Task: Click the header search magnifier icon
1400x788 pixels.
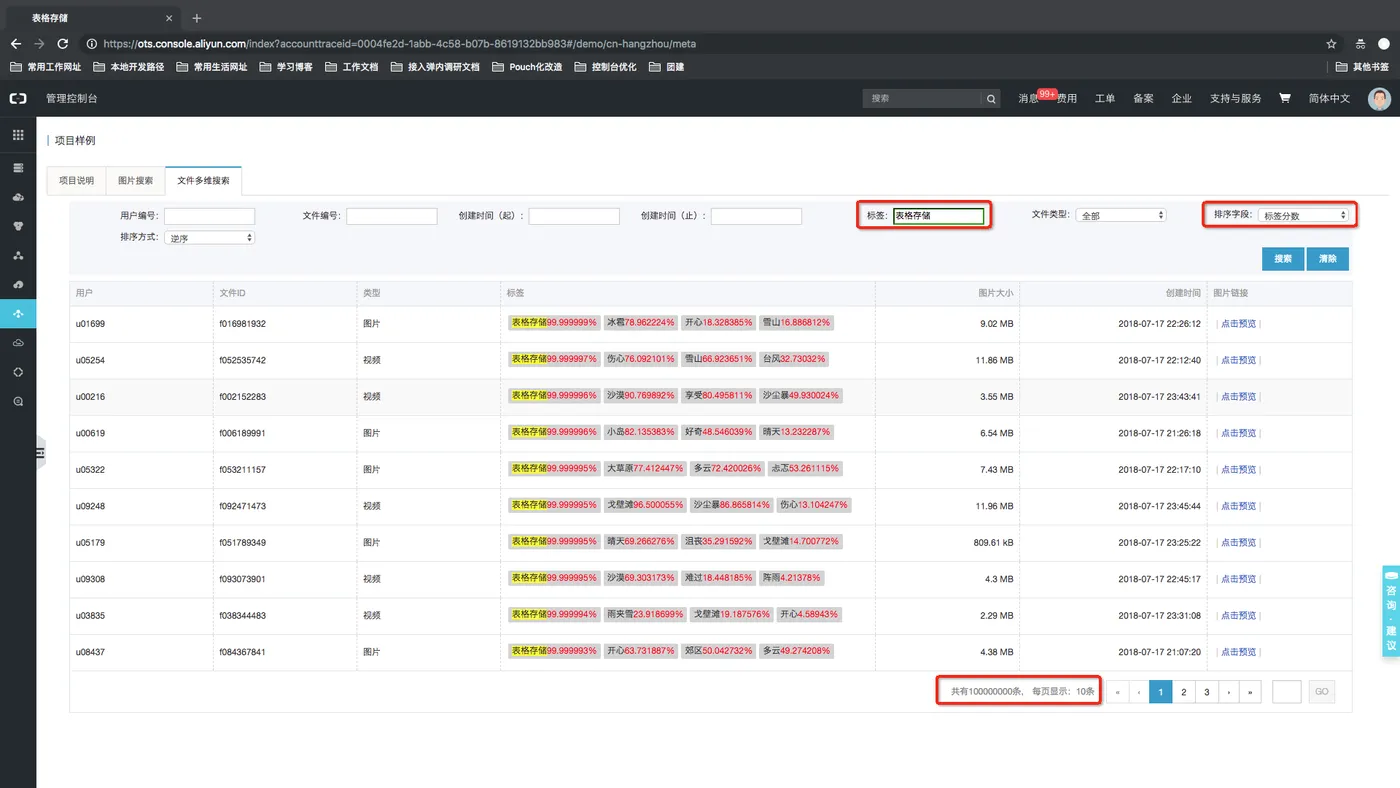Action: coord(991,99)
